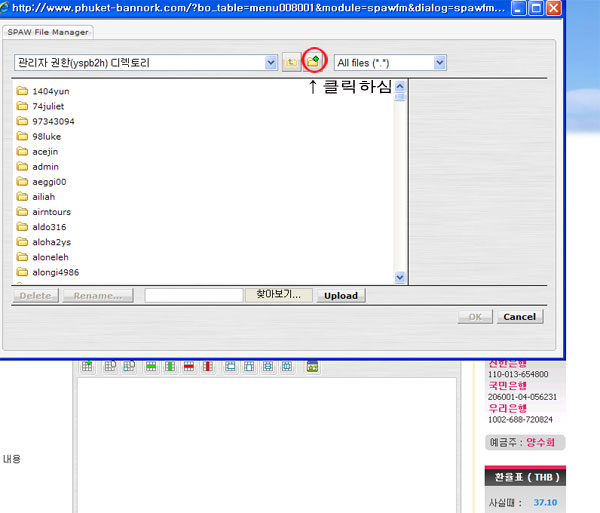Image resolution: width=600 pixels, height=513 pixels.
Task: Click the 찾아보기 browse button
Action: click(x=279, y=295)
